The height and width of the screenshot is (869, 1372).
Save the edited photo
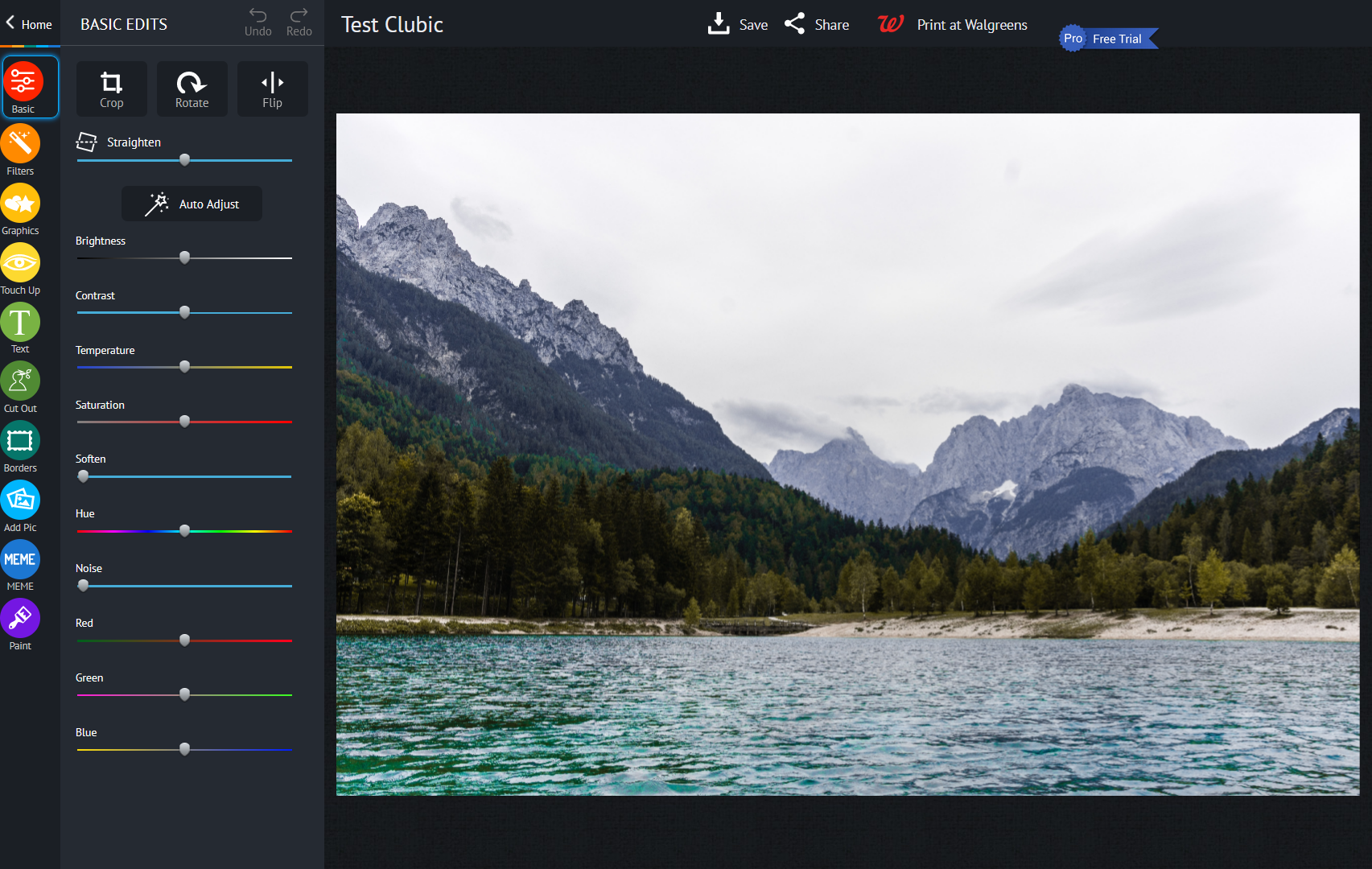click(738, 24)
